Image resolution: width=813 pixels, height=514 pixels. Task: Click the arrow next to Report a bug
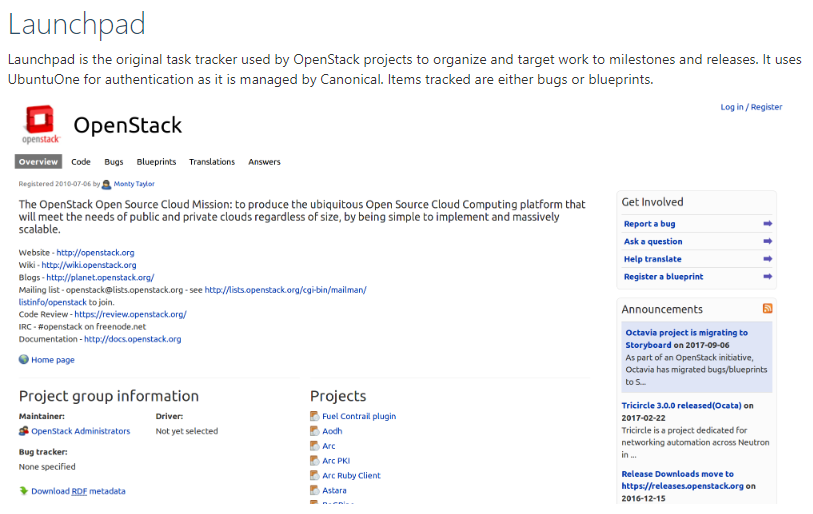[x=767, y=224]
